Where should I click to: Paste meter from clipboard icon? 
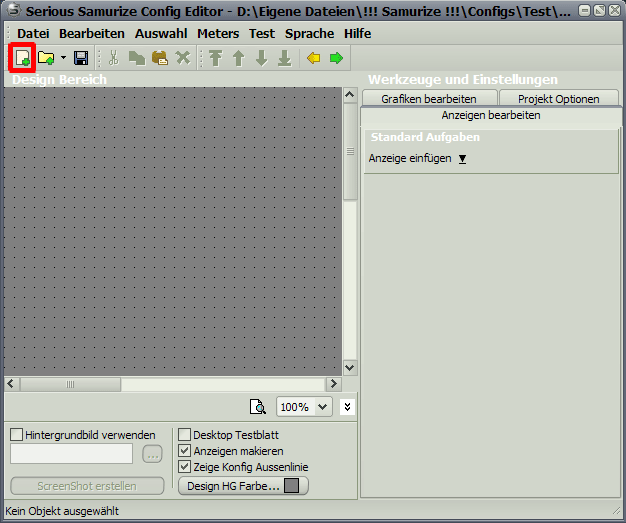pyautogui.click(x=160, y=58)
